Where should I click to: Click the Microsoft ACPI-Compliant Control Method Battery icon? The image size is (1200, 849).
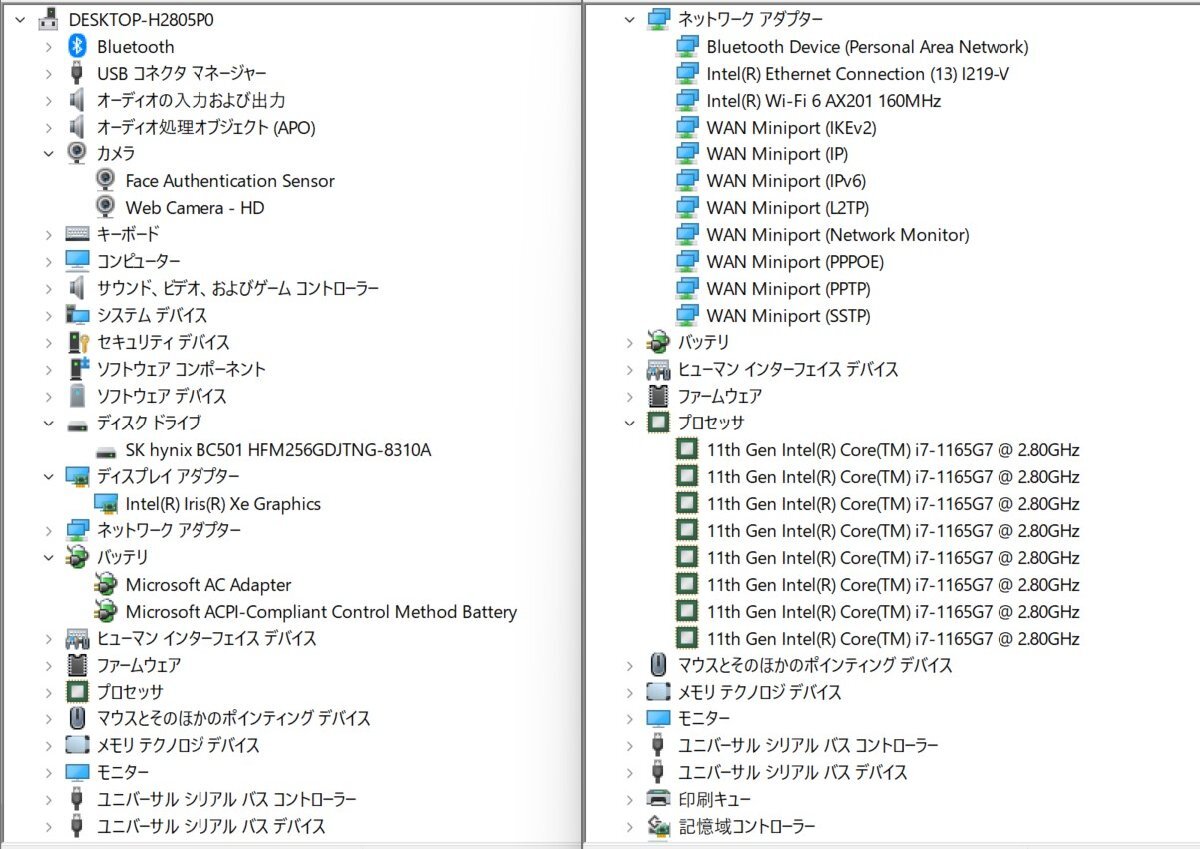tap(106, 611)
